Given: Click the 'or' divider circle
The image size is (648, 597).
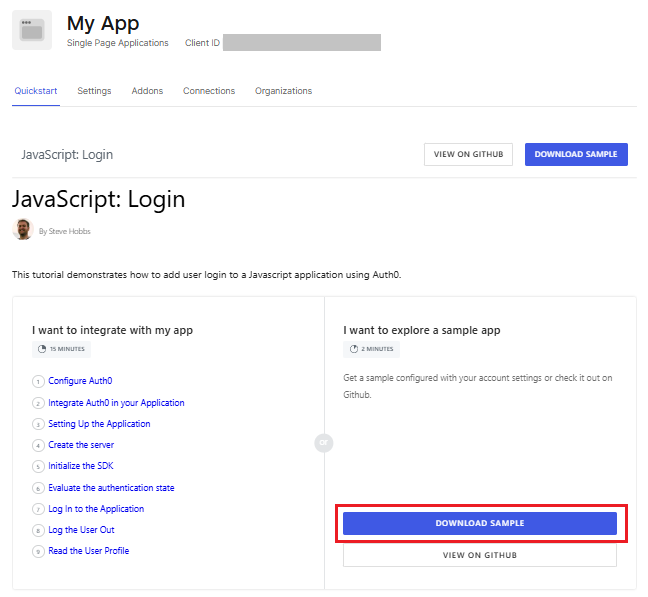Looking at the screenshot, I should tap(324, 442).
